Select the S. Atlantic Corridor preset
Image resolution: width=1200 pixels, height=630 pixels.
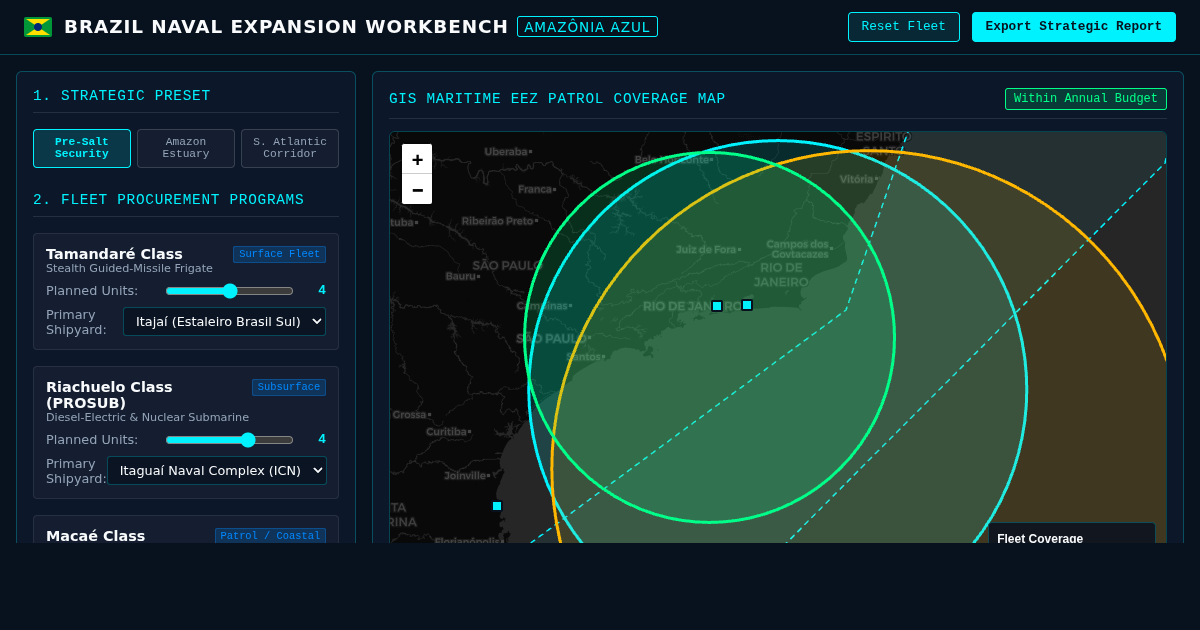coord(290,148)
